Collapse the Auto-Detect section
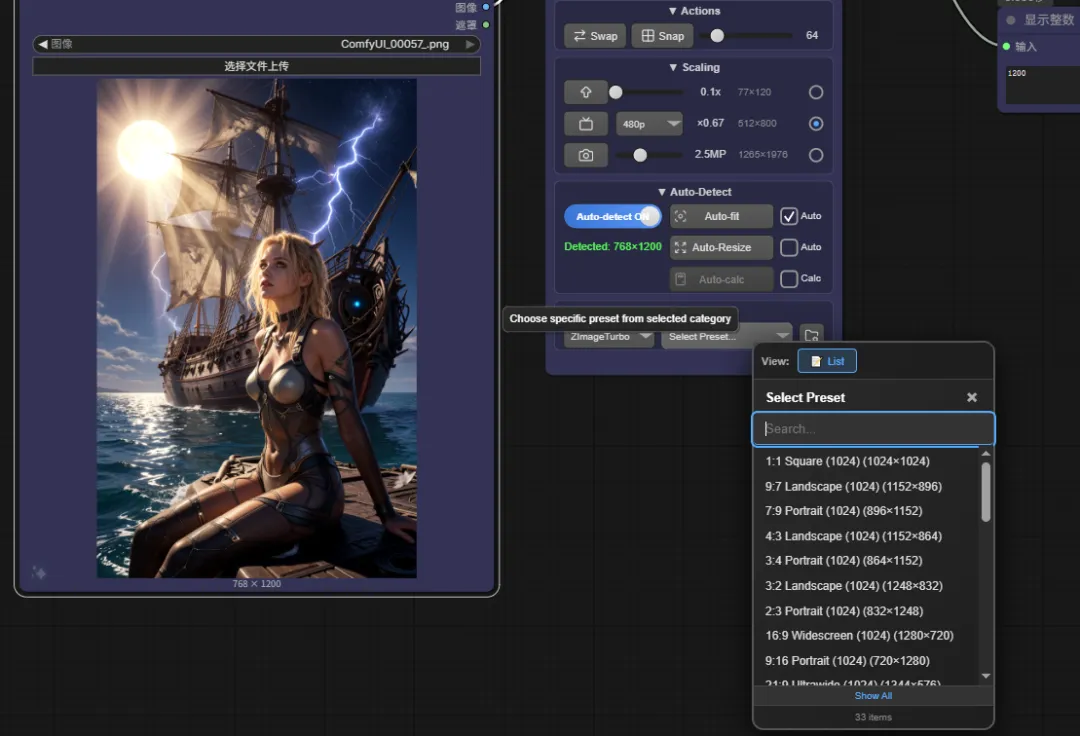This screenshot has width=1080, height=736. tap(694, 192)
